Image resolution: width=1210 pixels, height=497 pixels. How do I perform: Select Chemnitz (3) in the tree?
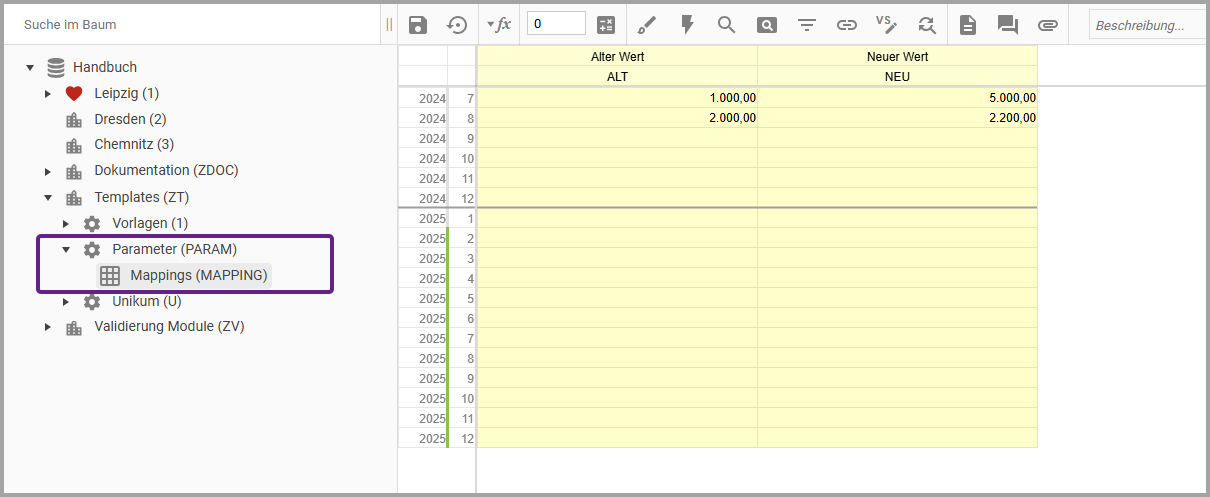coord(133,145)
